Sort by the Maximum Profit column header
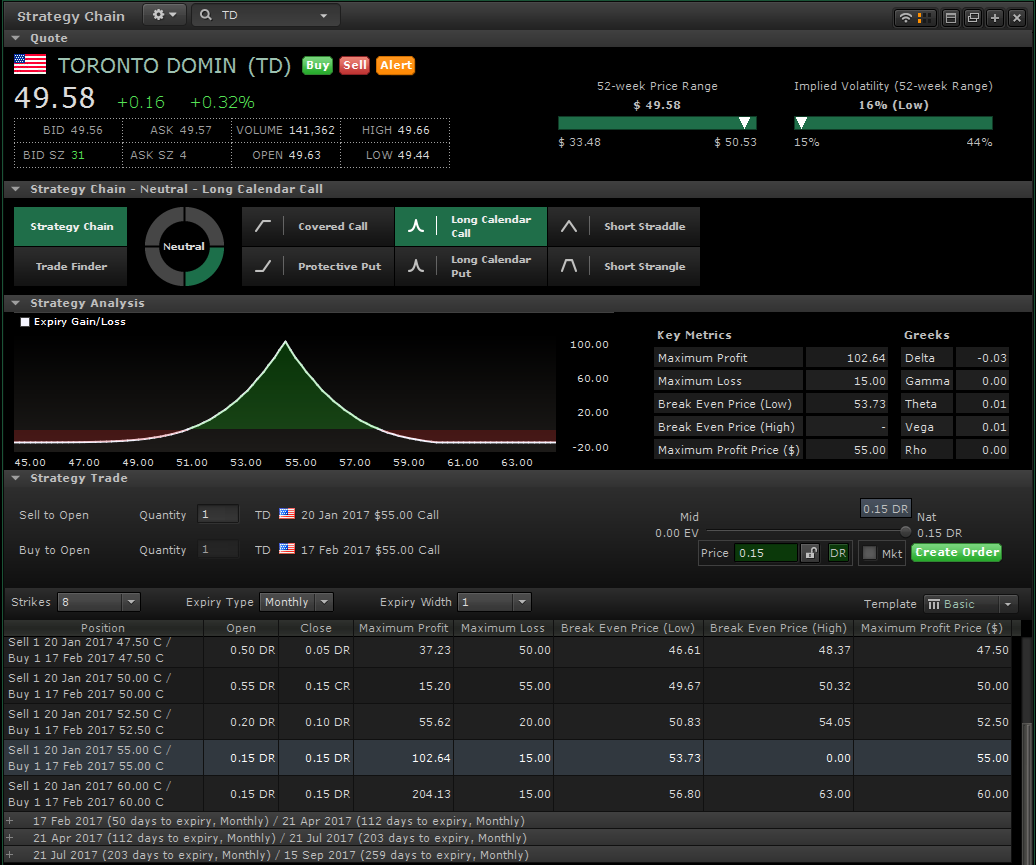Viewport: 1036px width, 865px height. point(404,628)
